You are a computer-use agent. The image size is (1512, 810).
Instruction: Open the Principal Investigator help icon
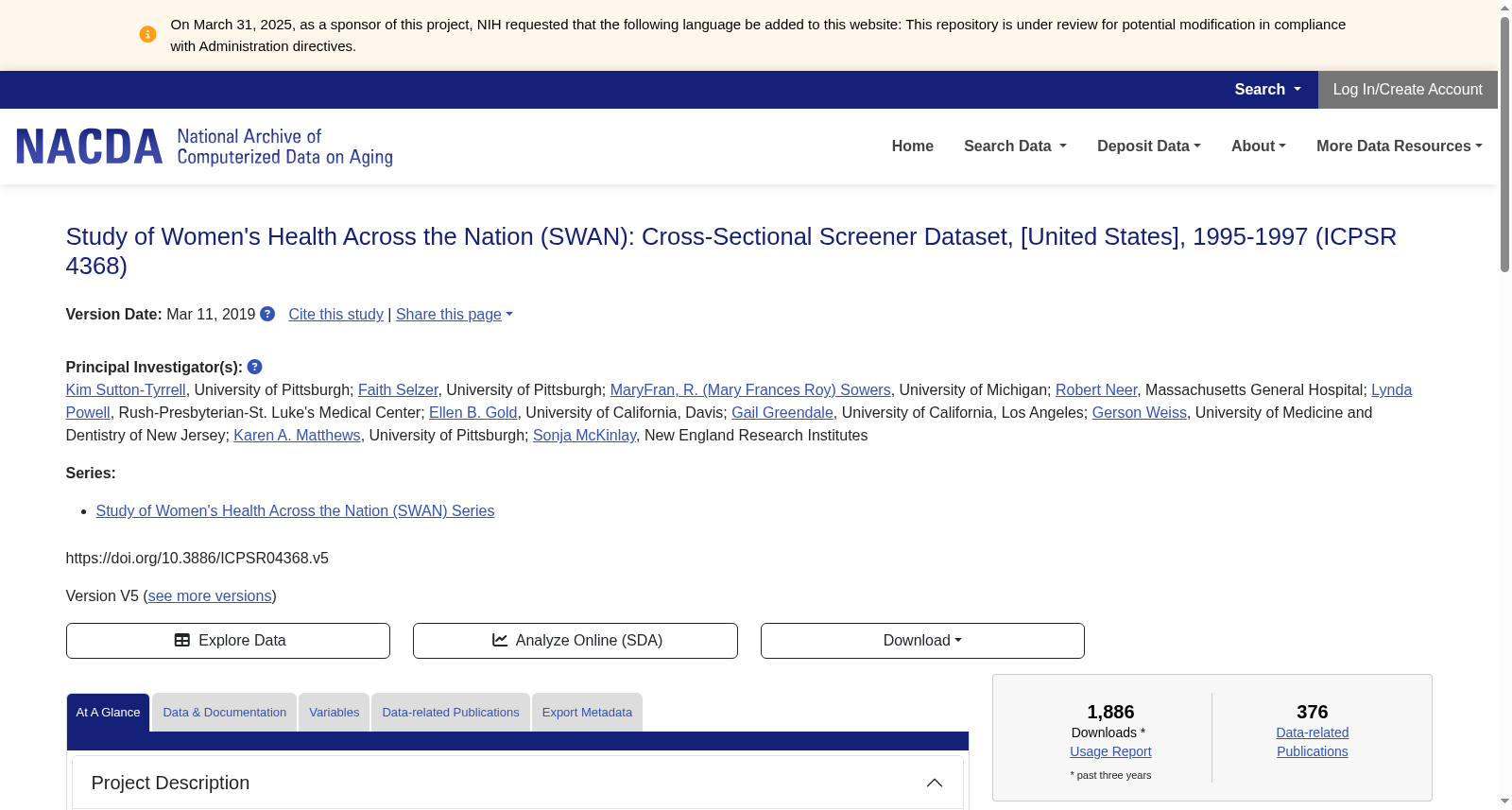254,367
